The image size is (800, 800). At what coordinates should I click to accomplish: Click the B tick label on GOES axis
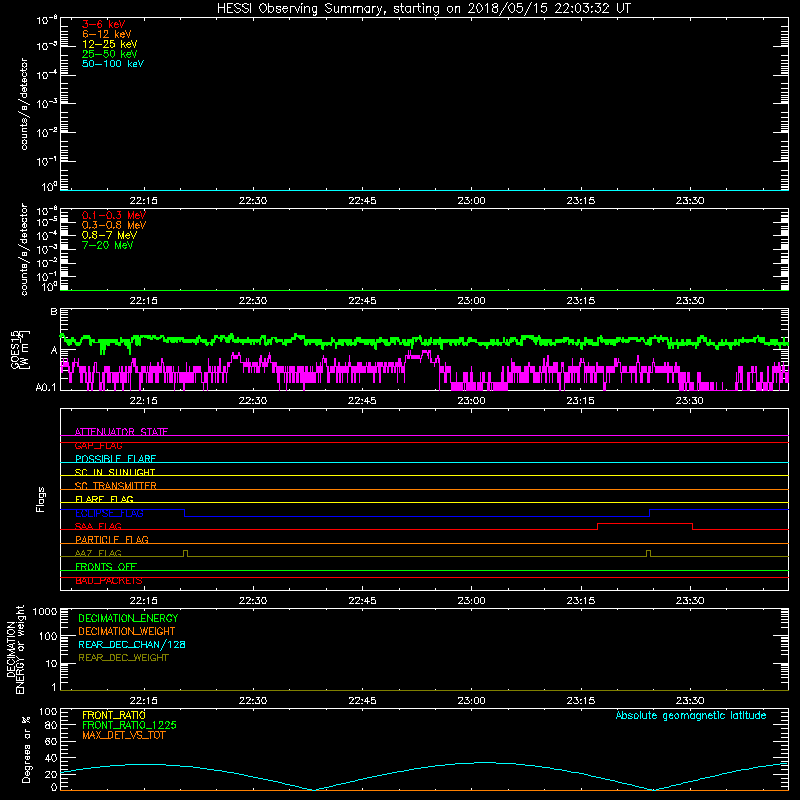click(54, 312)
